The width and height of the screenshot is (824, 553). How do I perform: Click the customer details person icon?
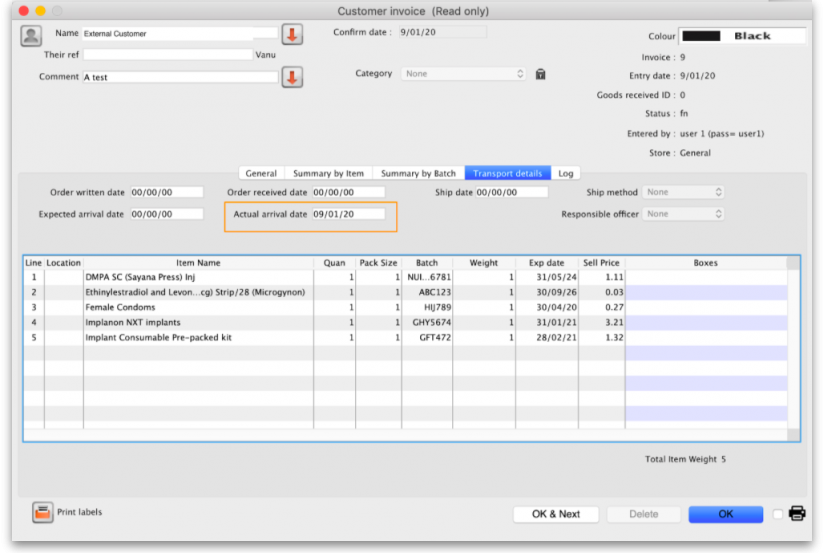click(x=31, y=35)
